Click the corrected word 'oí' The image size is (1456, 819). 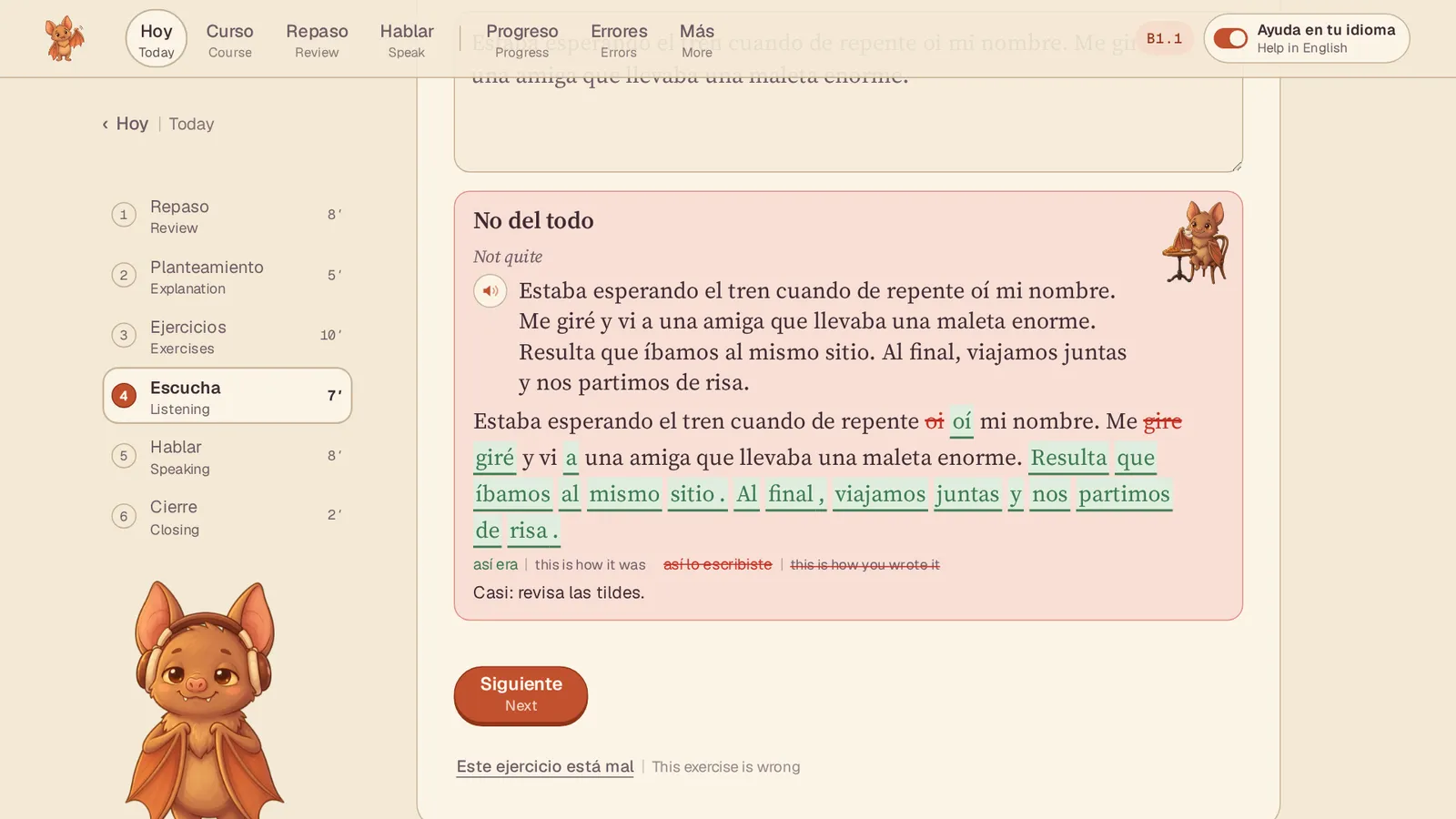pos(962,420)
